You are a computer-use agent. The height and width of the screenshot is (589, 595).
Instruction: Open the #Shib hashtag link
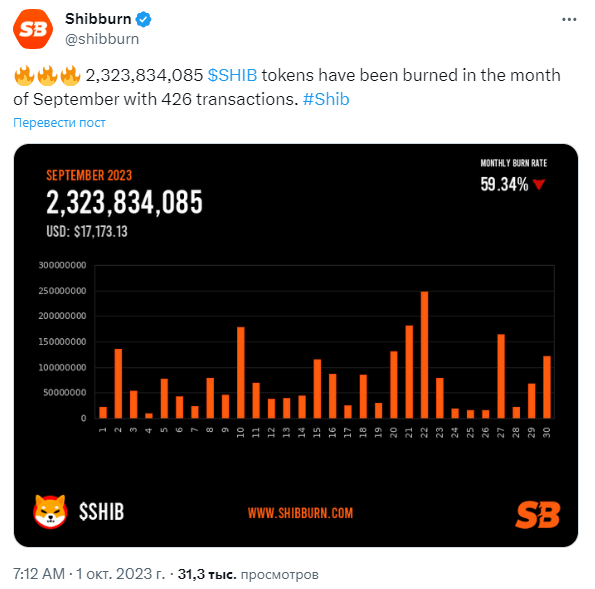coord(326,99)
